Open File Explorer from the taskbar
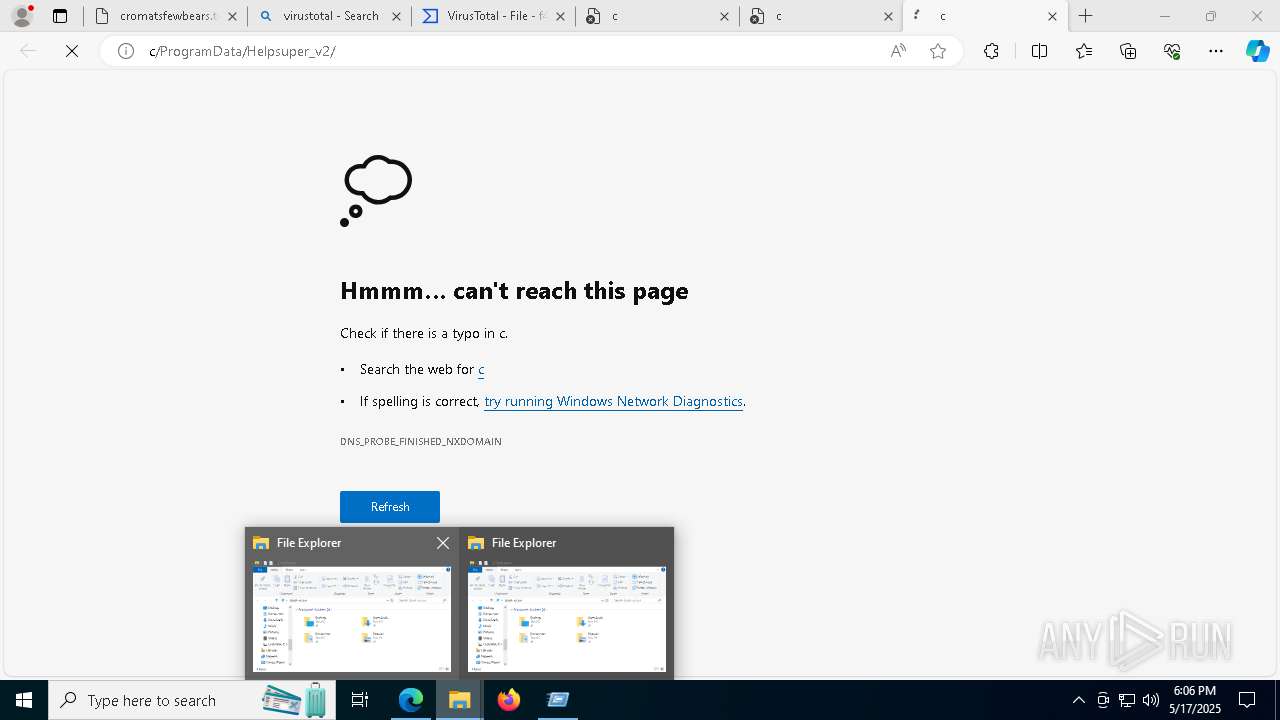Image resolution: width=1280 pixels, height=720 pixels. point(460,700)
